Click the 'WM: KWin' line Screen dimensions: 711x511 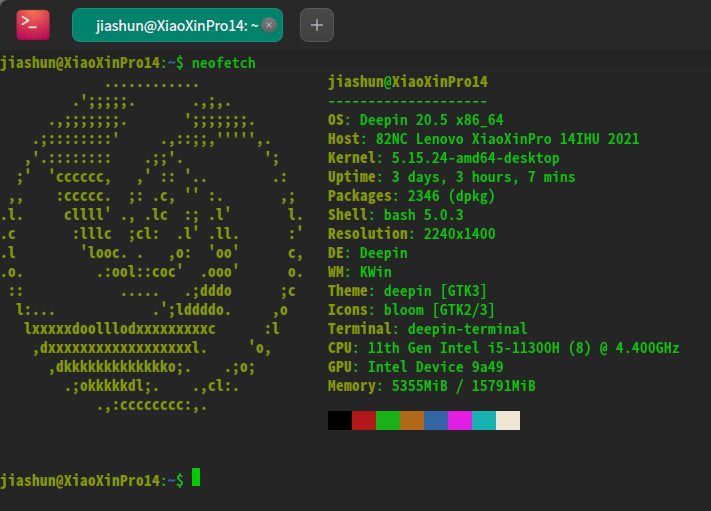(x=360, y=273)
